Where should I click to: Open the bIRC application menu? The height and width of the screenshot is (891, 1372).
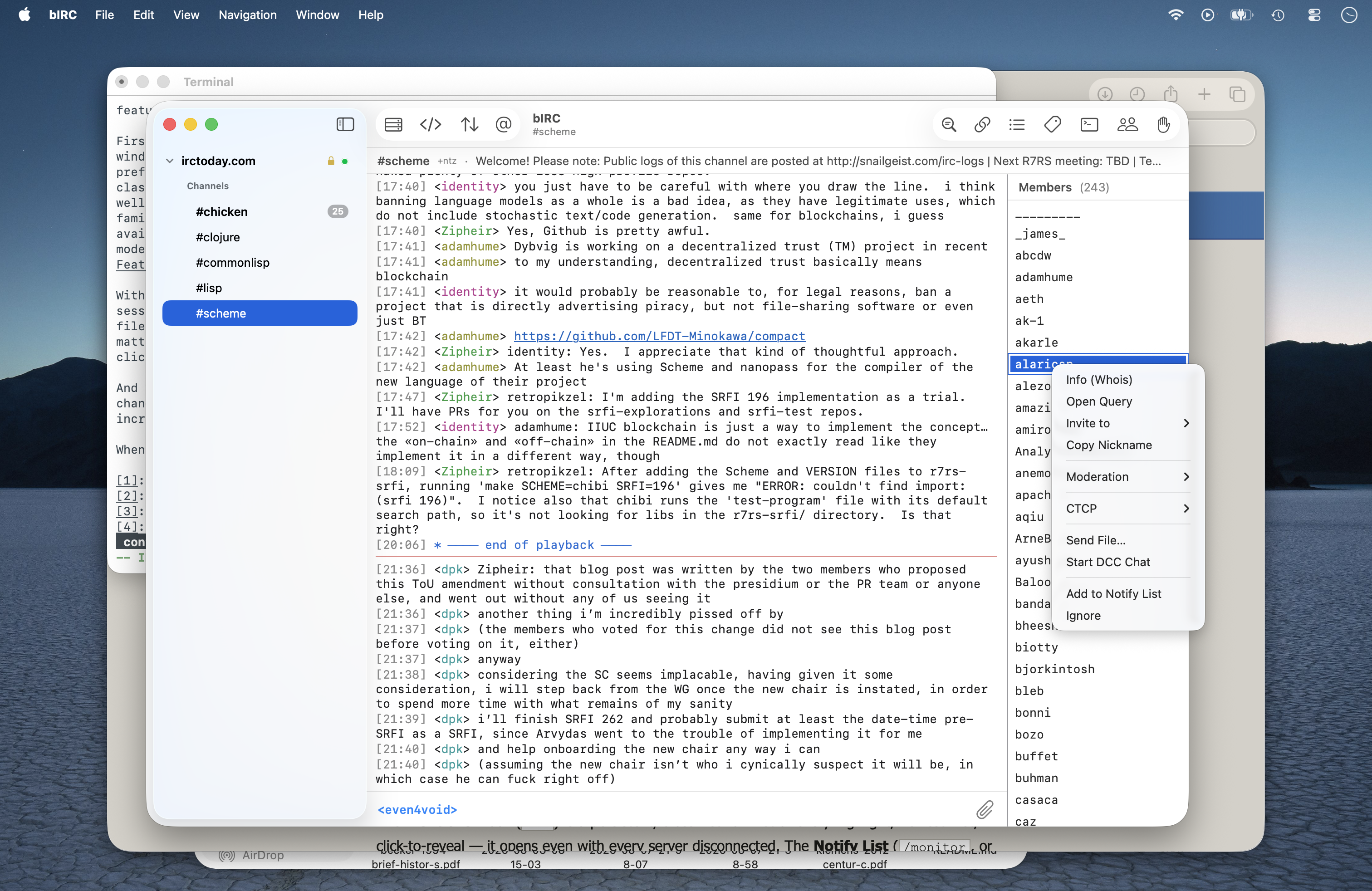click(x=62, y=15)
